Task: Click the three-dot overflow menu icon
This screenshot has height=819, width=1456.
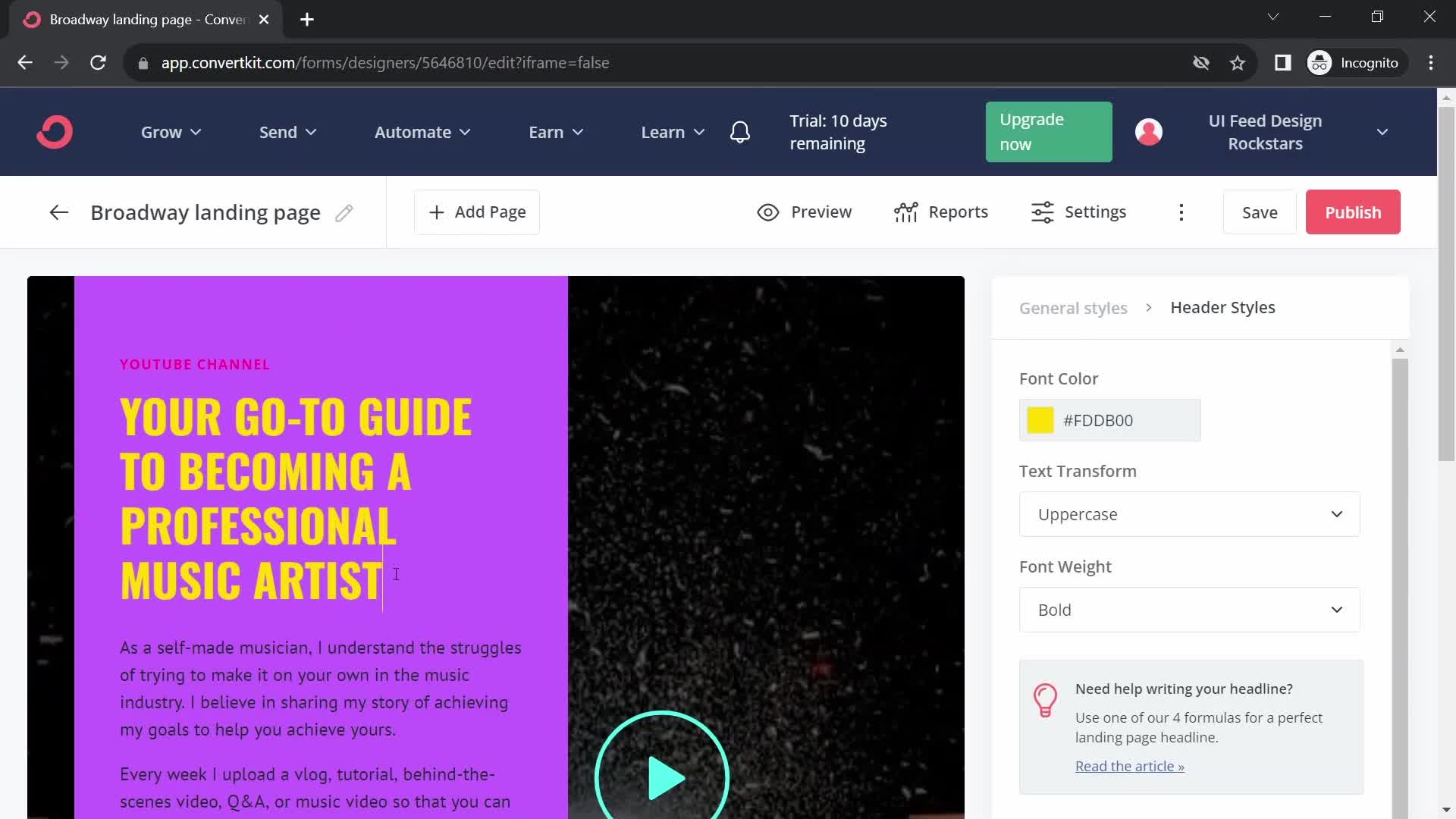Action: click(x=1182, y=212)
